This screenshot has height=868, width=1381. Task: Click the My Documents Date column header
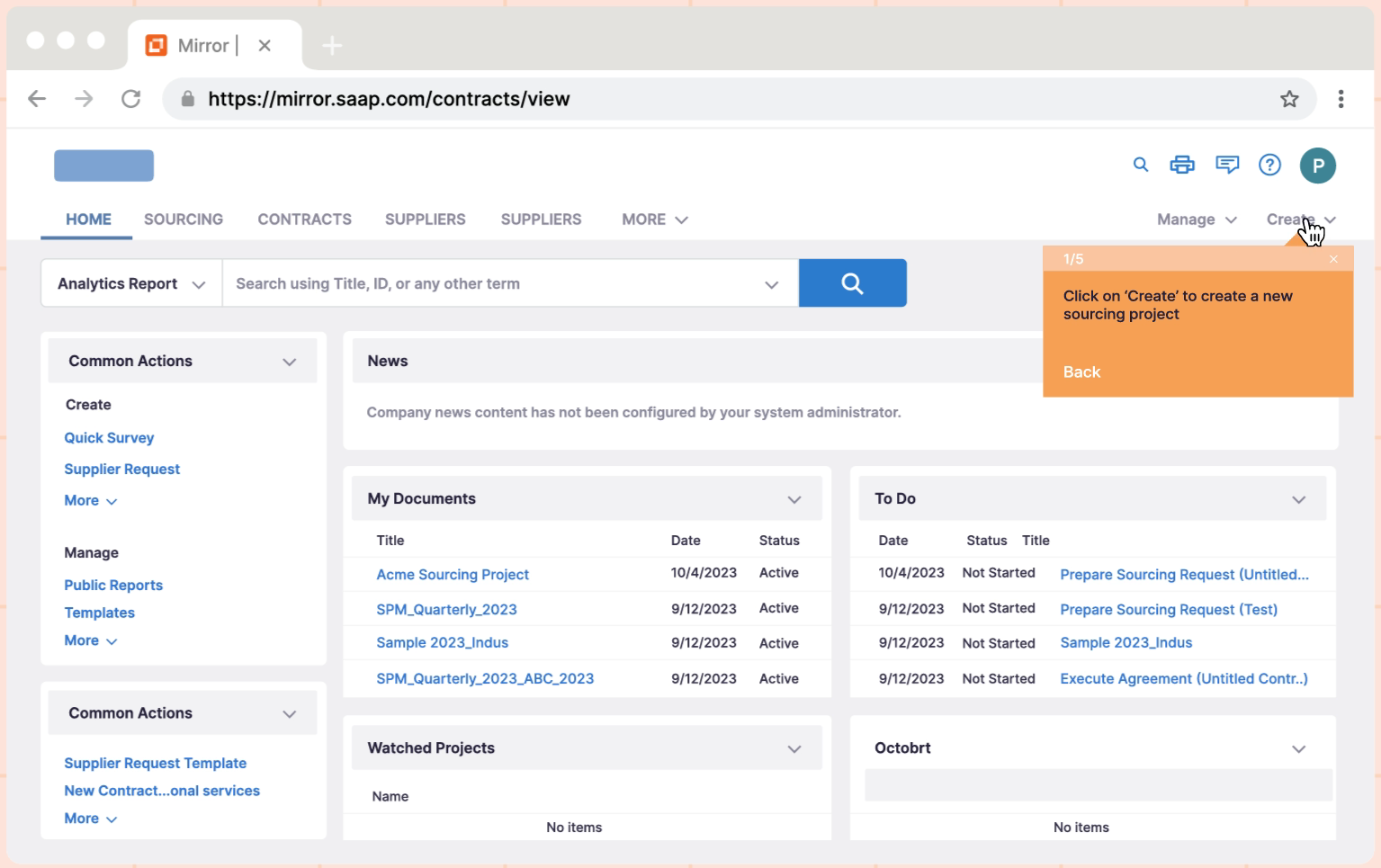[685, 541]
